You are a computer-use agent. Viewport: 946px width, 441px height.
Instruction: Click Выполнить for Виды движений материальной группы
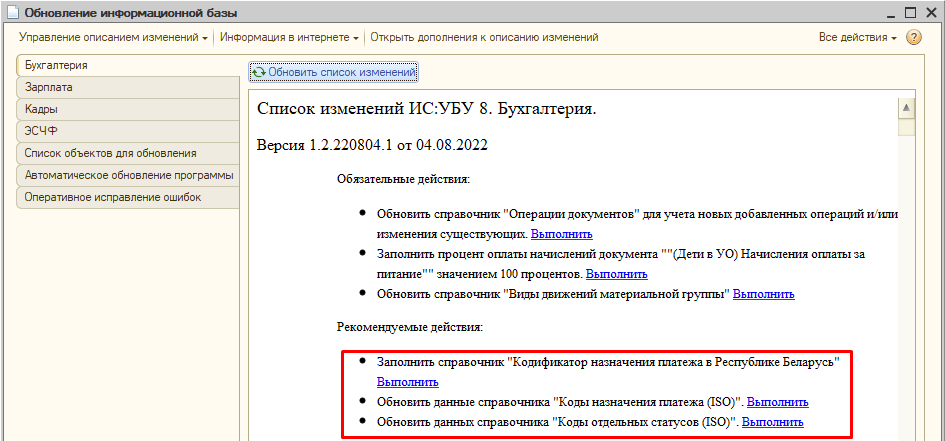pos(763,293)
